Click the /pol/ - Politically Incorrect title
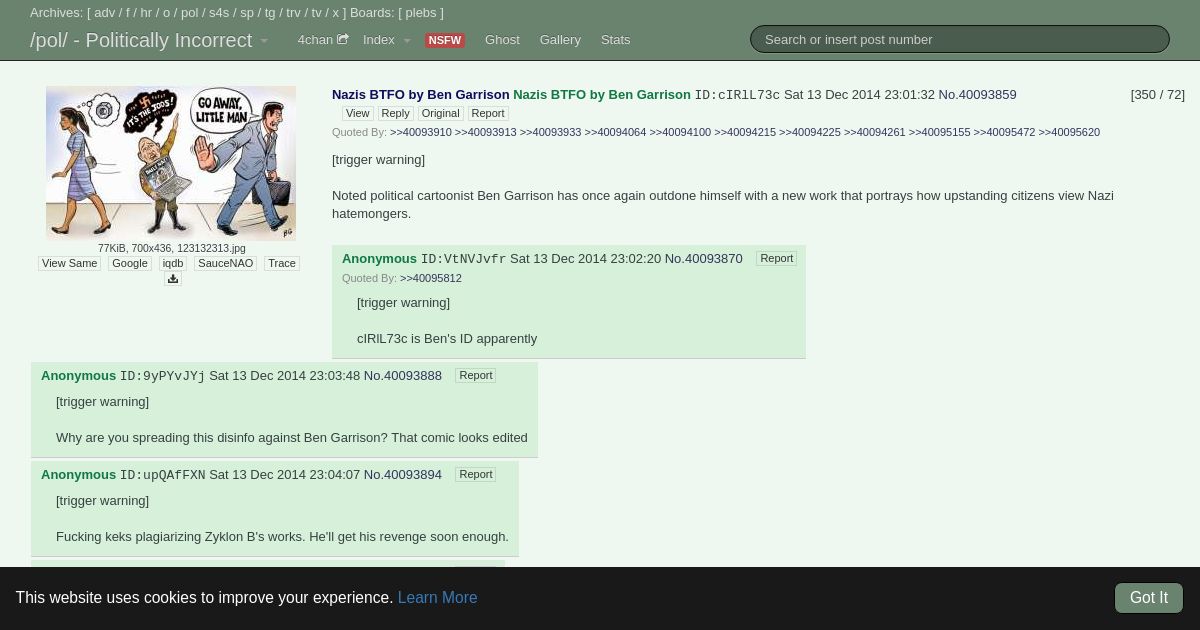1200x630 pixels. coord(141,41)
